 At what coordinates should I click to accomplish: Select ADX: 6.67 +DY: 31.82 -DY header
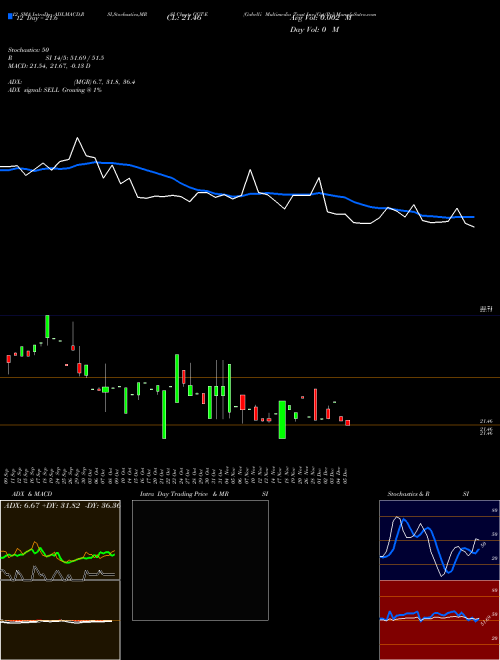point(61,505)
